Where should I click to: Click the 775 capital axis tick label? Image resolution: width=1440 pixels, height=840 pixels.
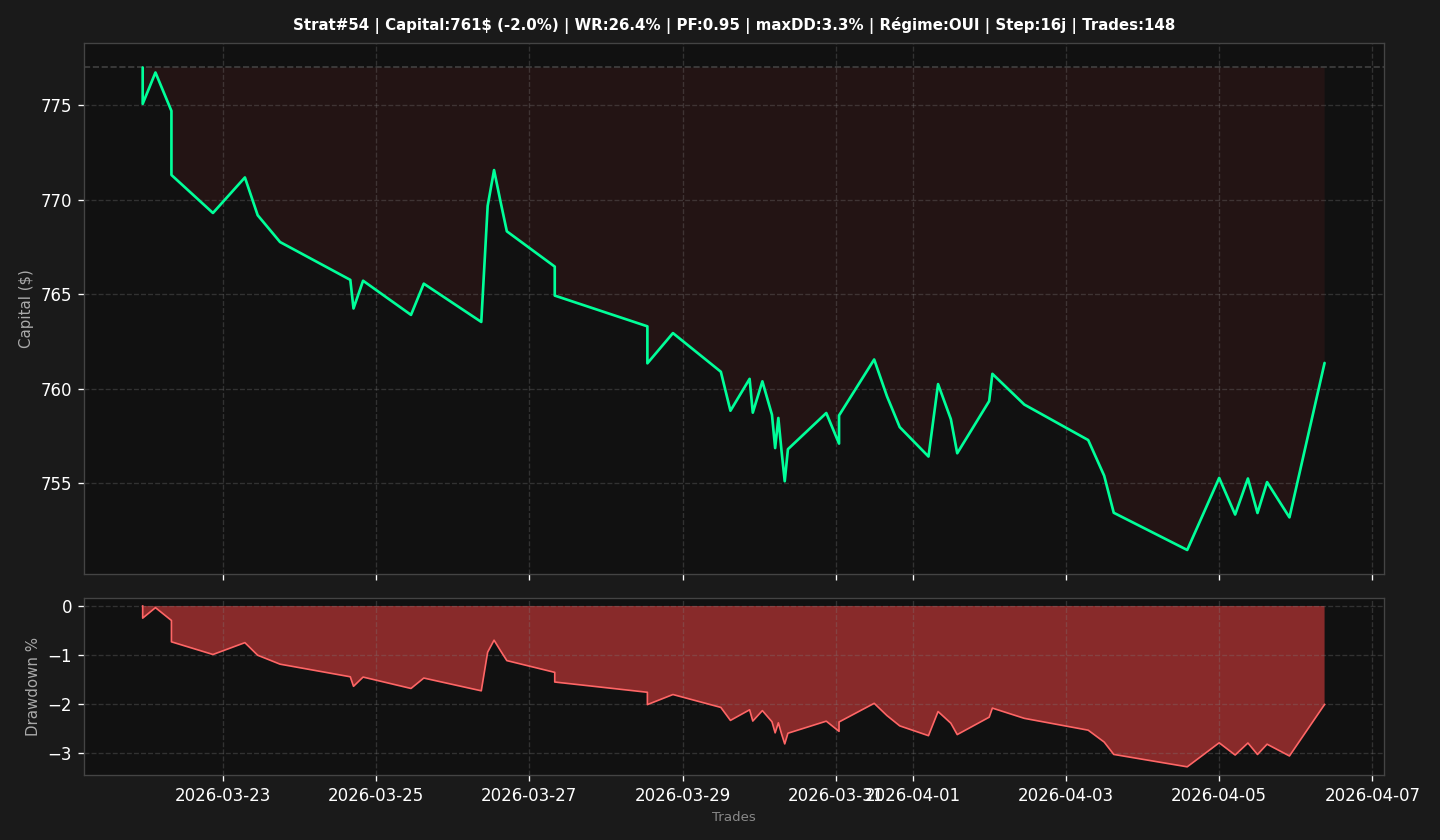[x=59, y=106]
